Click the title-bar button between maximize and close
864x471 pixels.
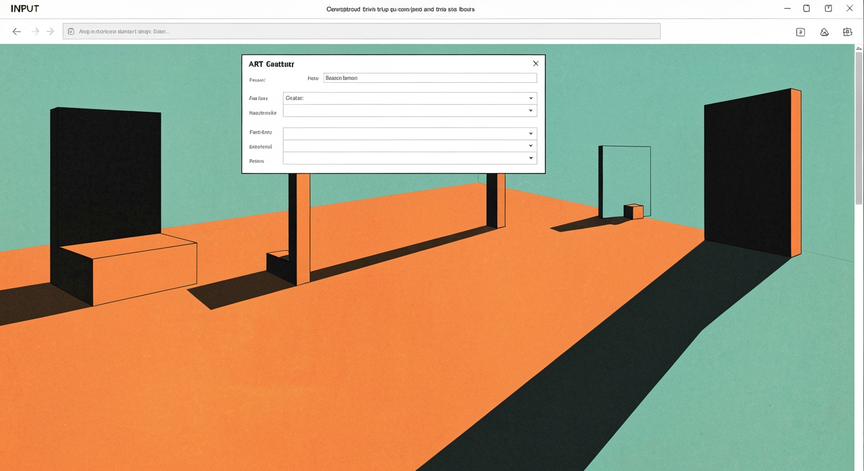pos(828,8)
